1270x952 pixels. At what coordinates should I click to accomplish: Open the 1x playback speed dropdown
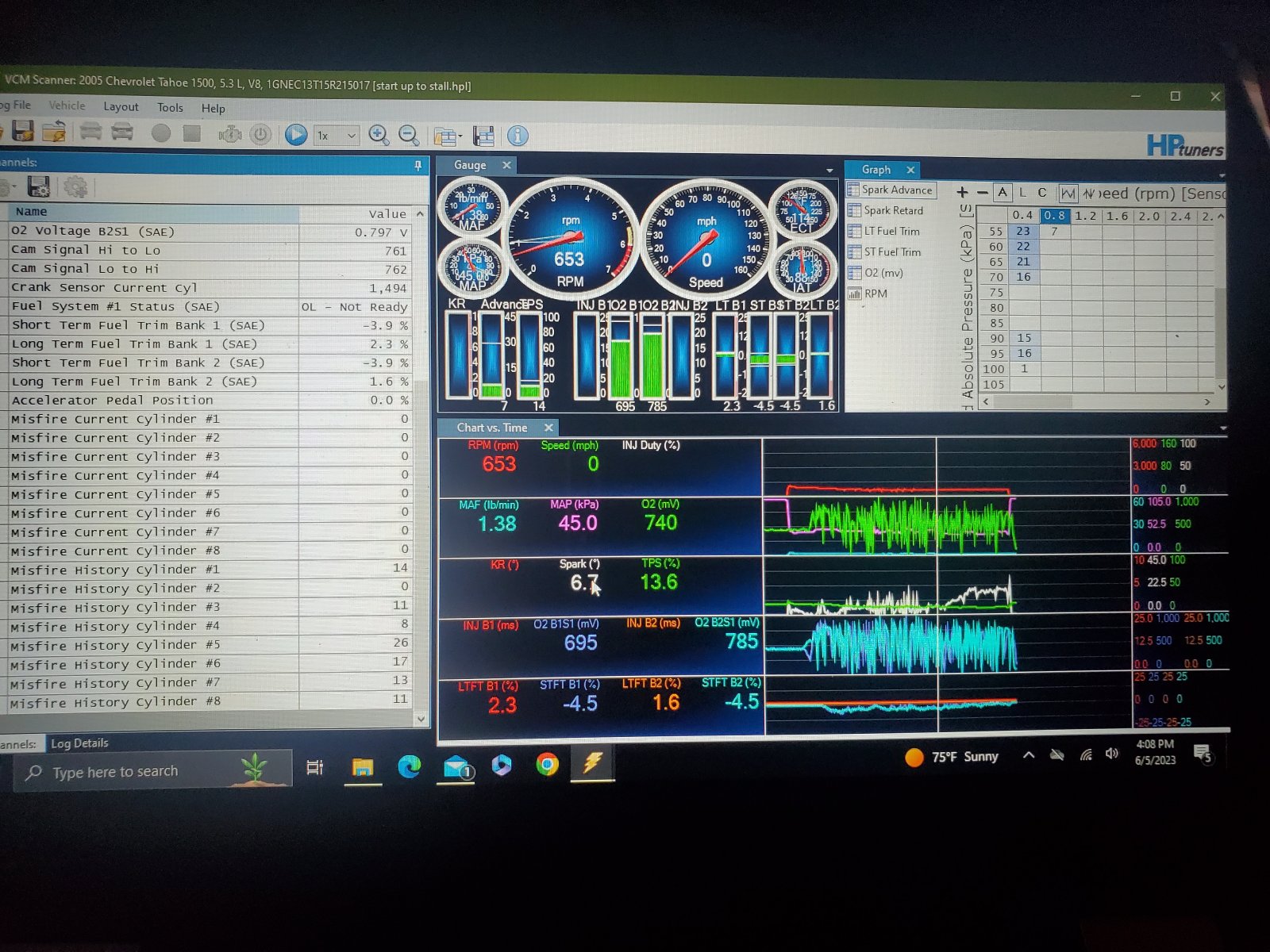(x=337, y=136)
